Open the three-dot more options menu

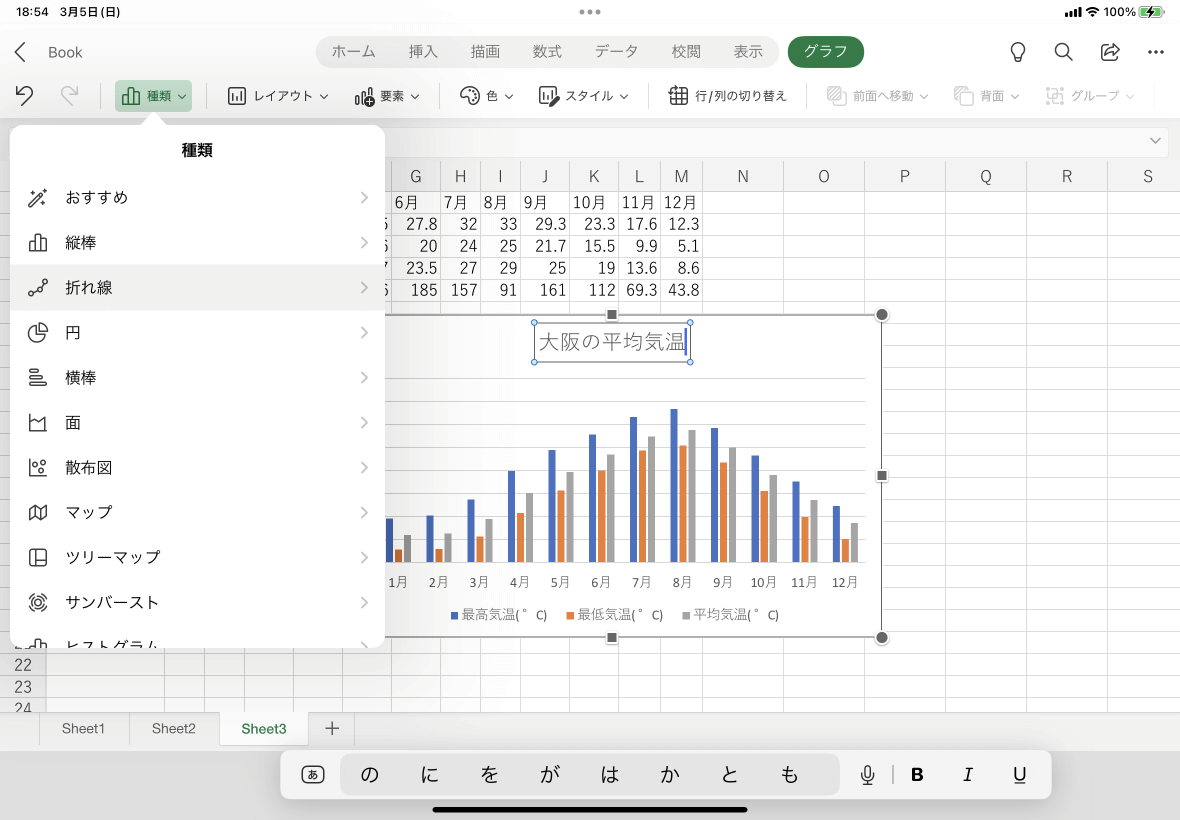1156,52
